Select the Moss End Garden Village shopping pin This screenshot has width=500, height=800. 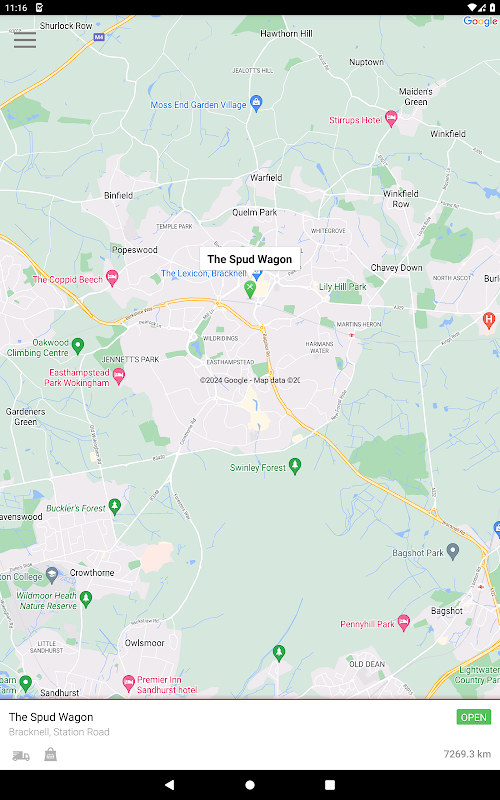click(x=256, y=103)
